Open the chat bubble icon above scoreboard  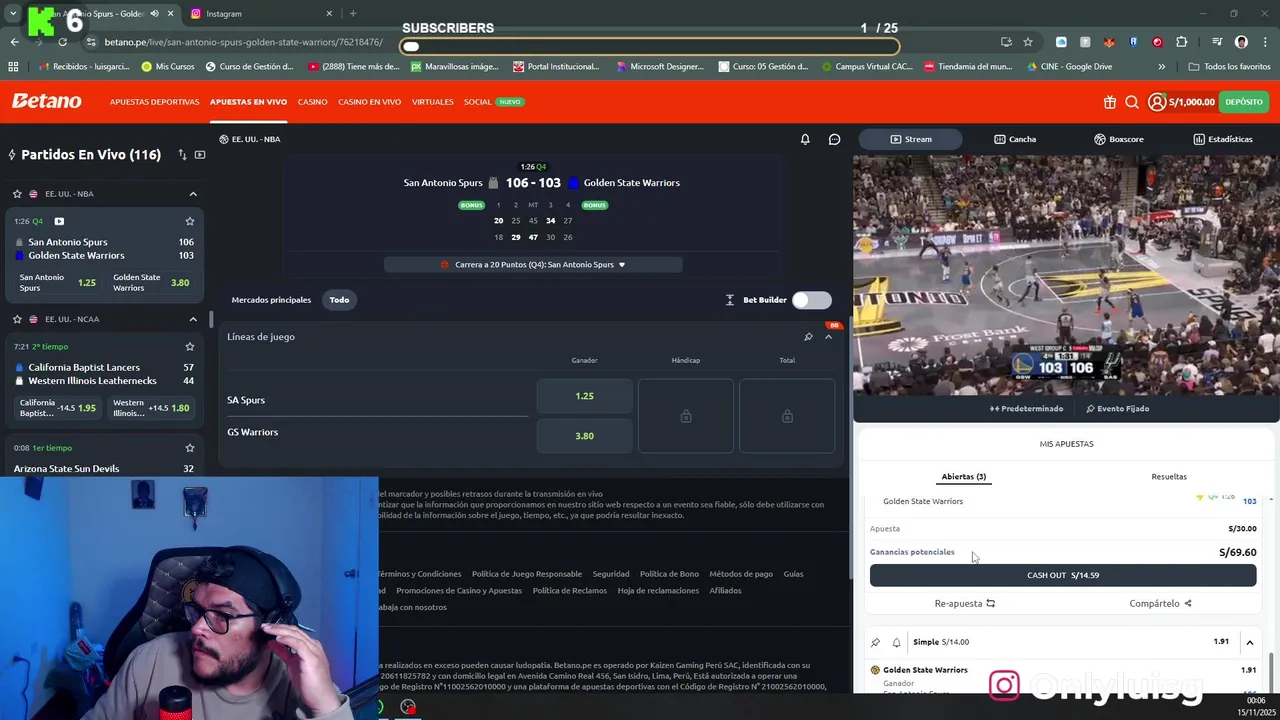835,139
